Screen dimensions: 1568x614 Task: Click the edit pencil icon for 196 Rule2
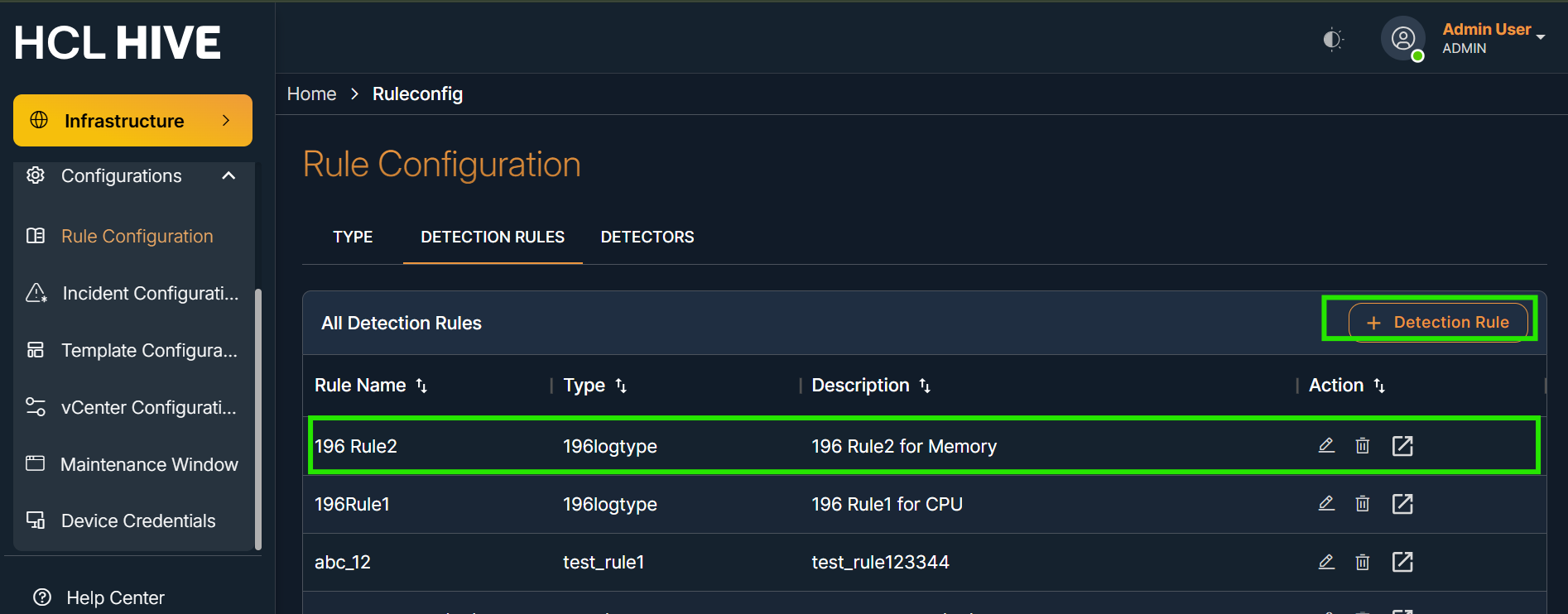[1326, 446]
